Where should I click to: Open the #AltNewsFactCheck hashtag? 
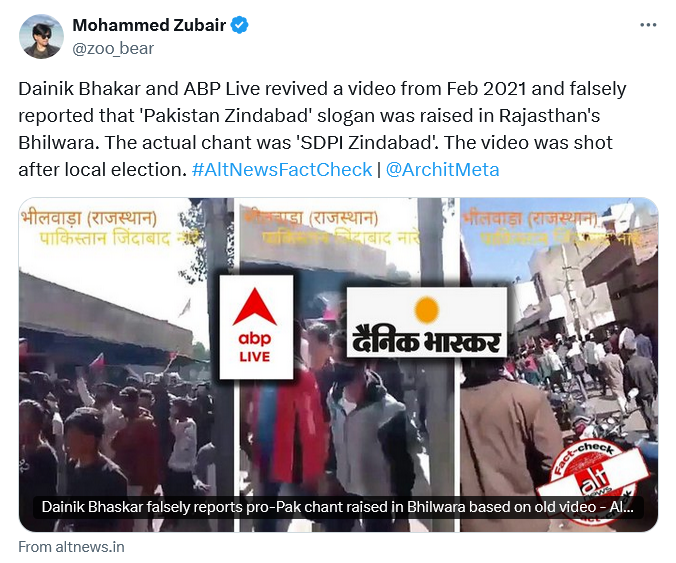pos(282,169)
